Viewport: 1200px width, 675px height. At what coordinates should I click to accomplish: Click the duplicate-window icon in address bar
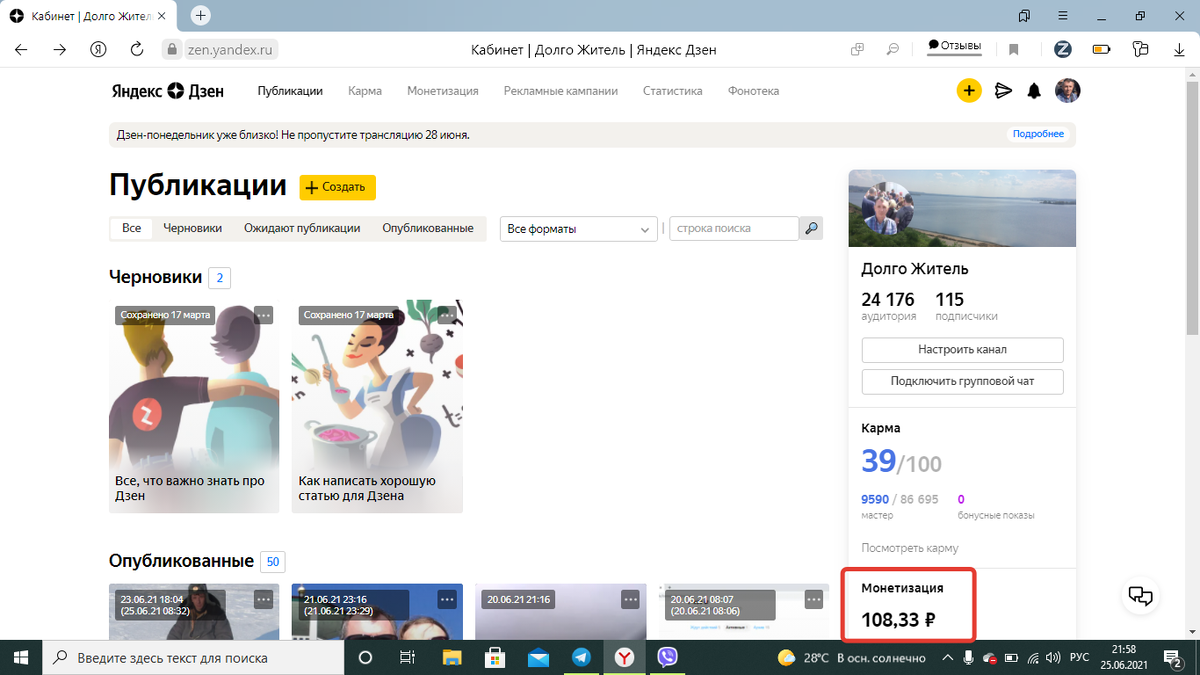[857, 49]
